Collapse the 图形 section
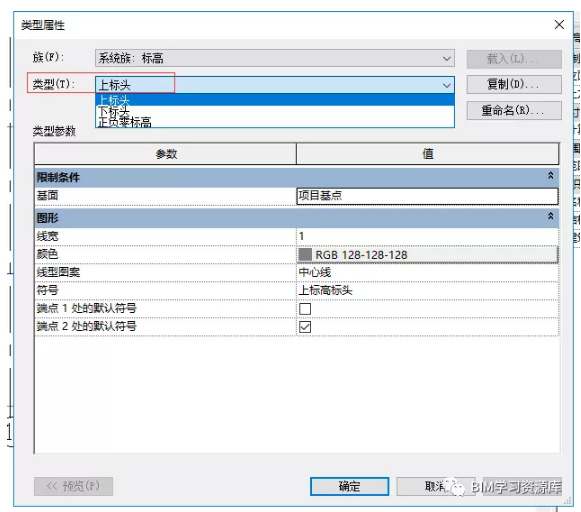Viewport: 581px width, 512px height. tap(551, 216)
